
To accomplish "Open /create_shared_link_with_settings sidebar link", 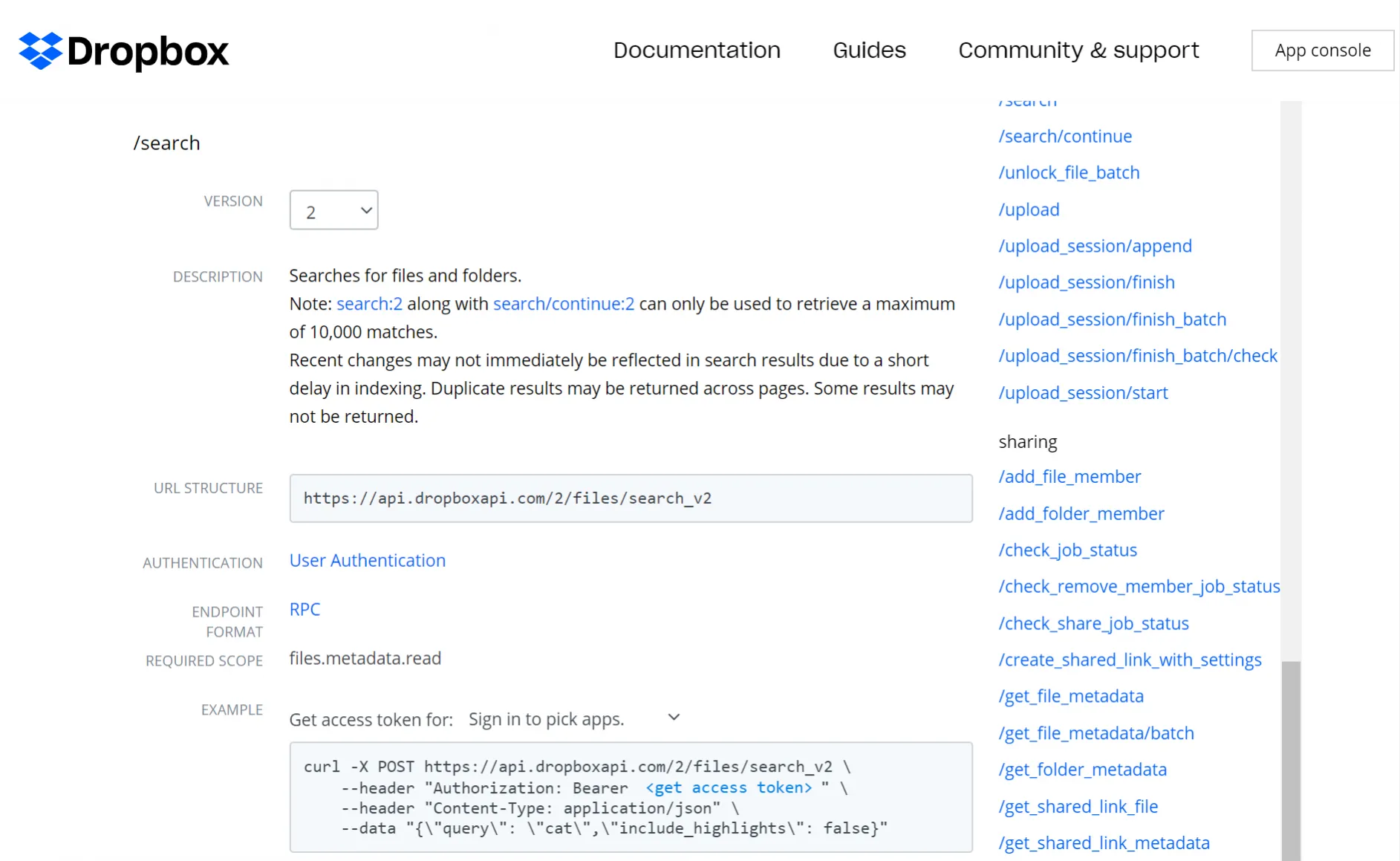I will pyautogui.click(x=1130, y=660).
